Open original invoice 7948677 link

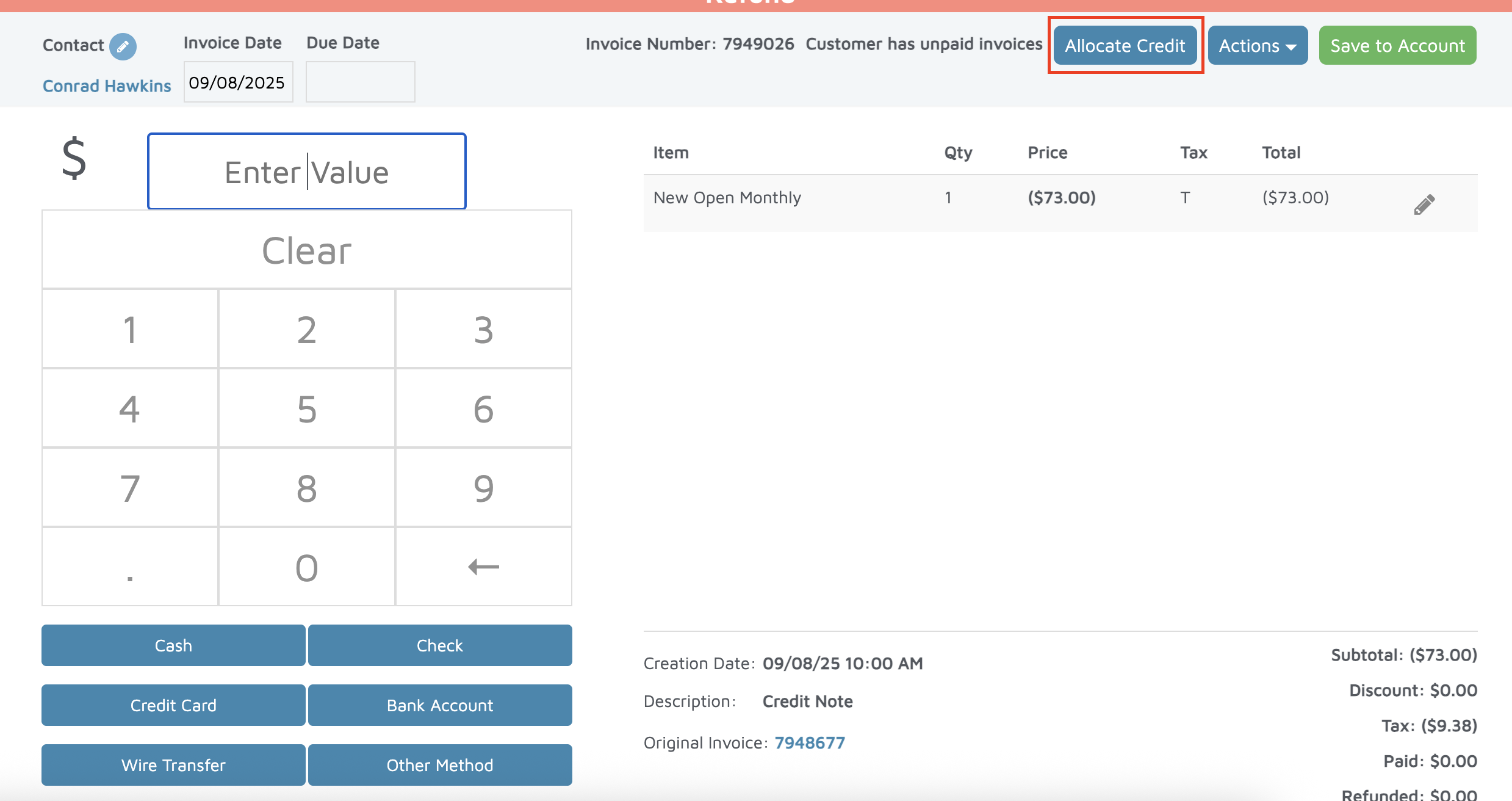(809, 742)
